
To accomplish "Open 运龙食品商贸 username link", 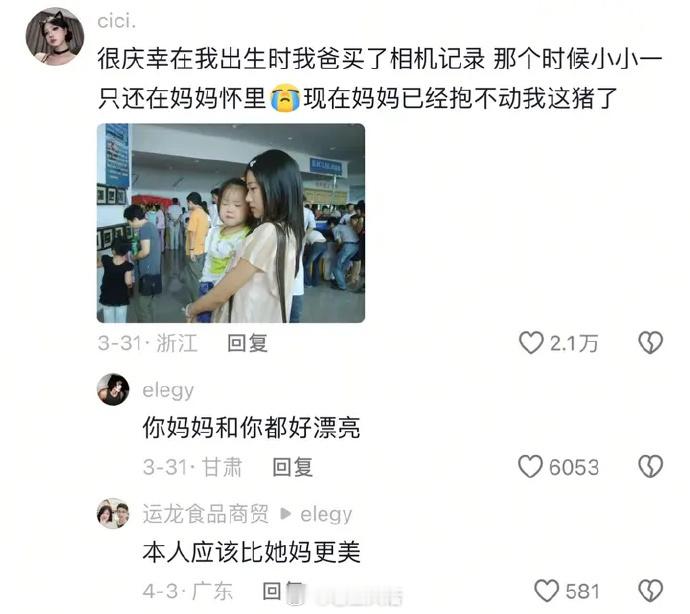I will [206, 514].
